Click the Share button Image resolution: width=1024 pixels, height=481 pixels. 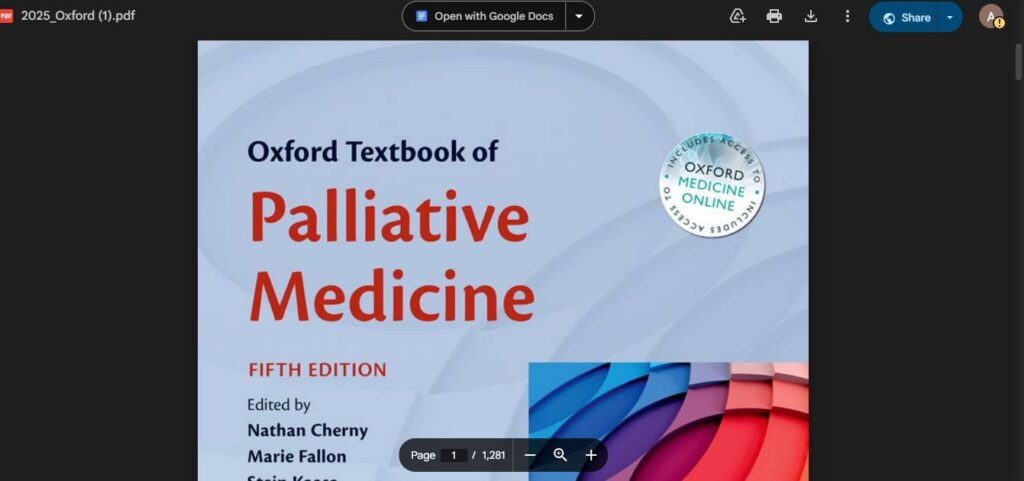coord(906,18)
